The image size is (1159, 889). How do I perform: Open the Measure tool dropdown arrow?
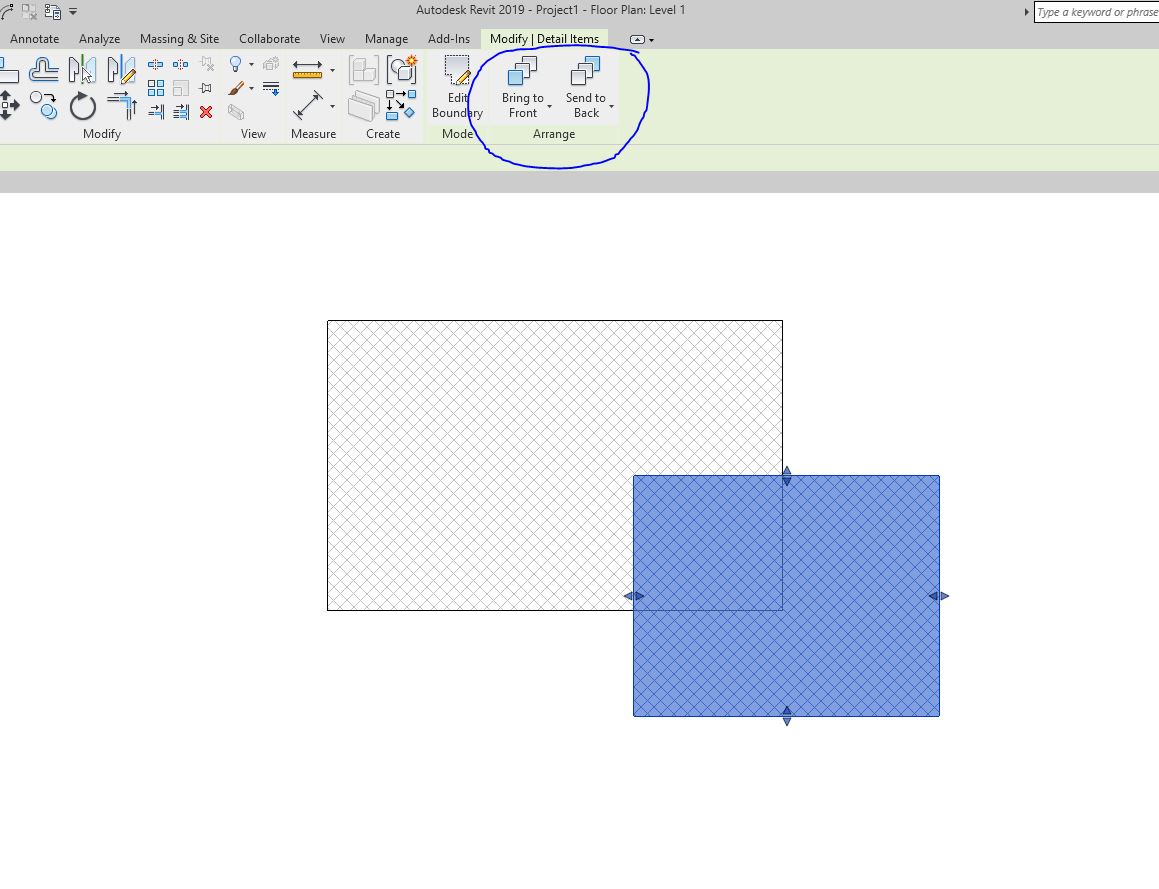(x=332, y=70)
